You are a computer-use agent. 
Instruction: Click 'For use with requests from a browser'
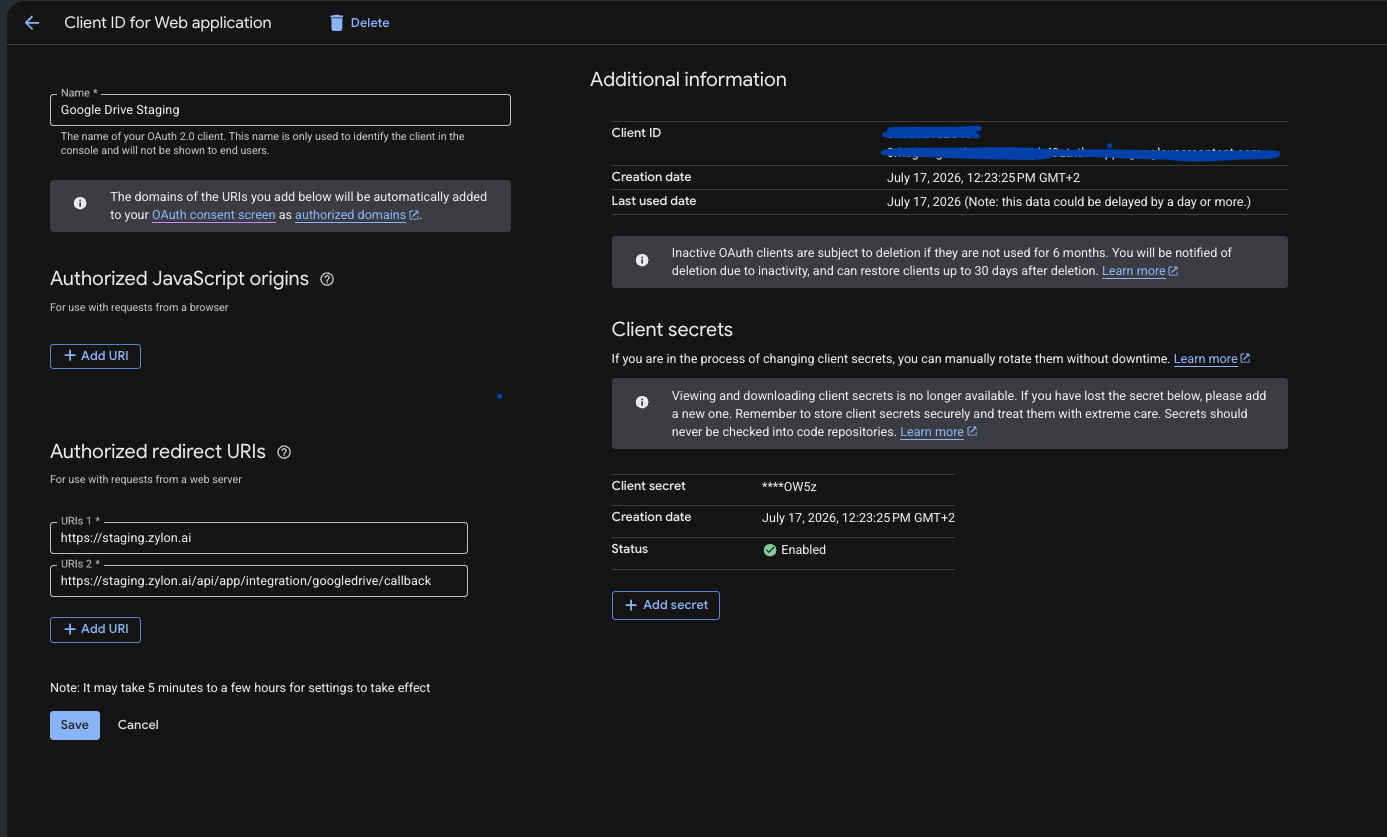coord(139,307)
